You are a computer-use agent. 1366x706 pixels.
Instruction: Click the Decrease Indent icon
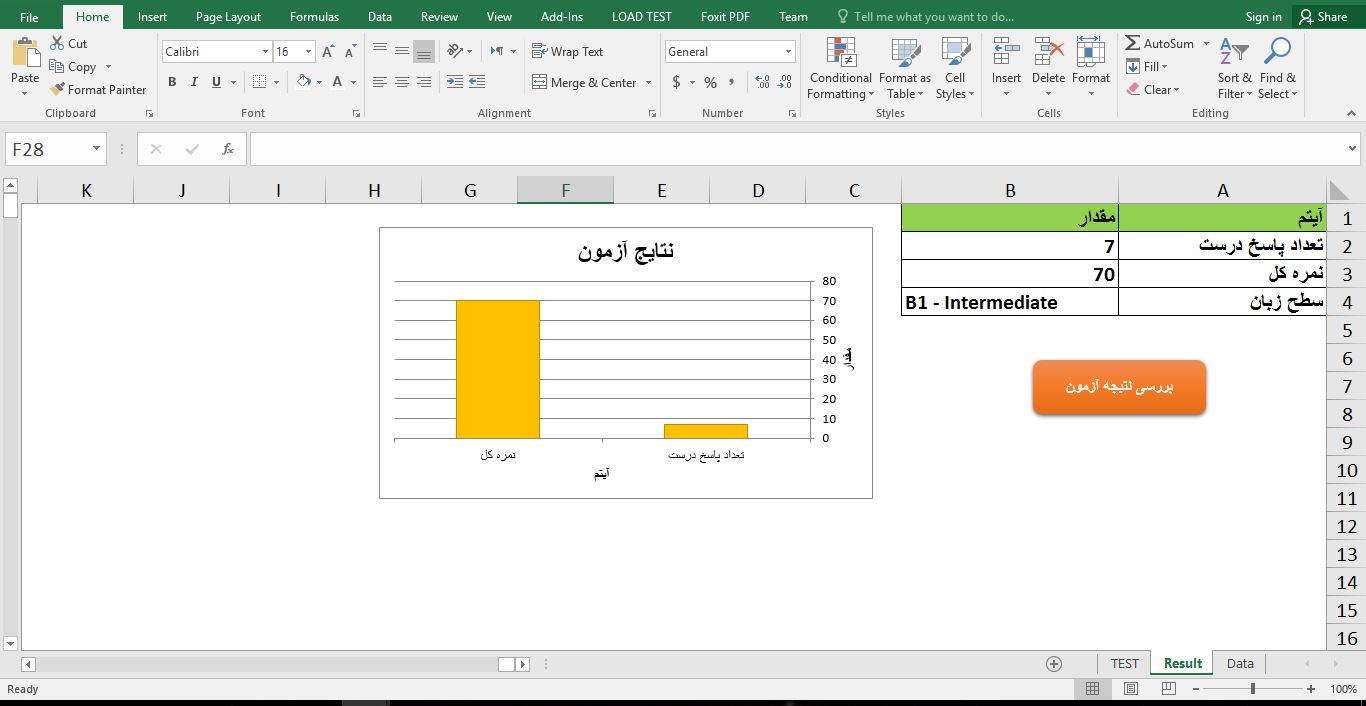[455, 82]
